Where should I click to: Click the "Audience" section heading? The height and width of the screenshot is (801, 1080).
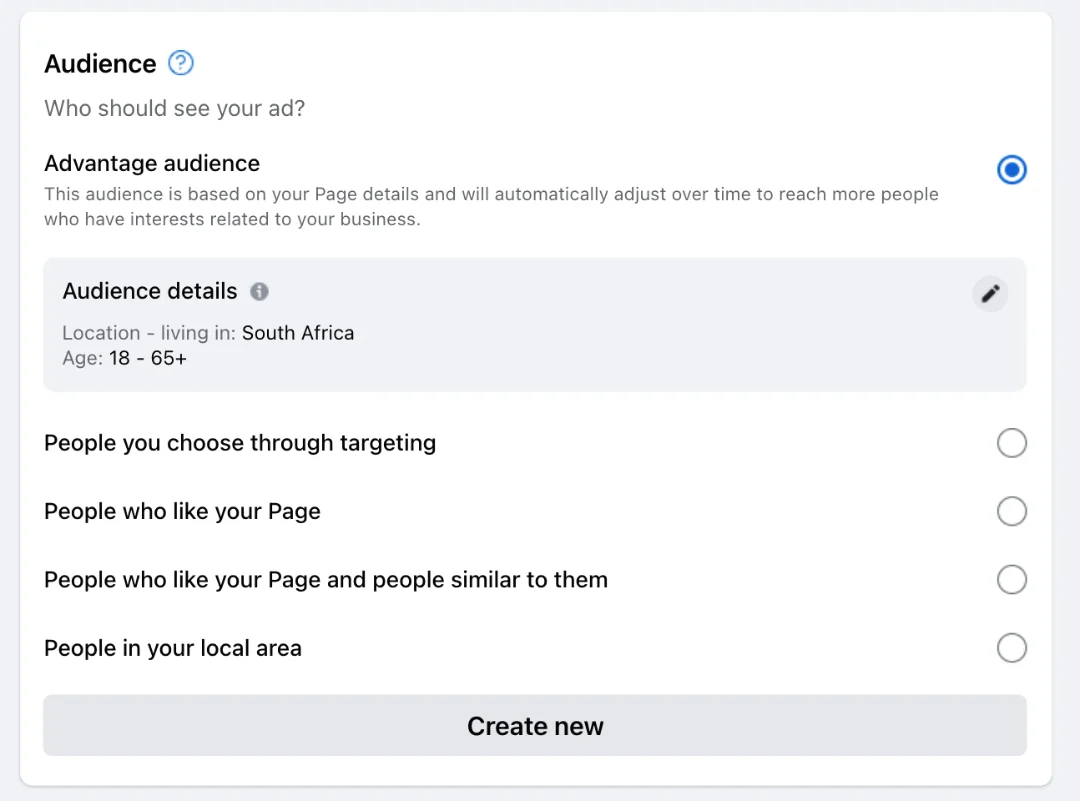click(101, 63)
